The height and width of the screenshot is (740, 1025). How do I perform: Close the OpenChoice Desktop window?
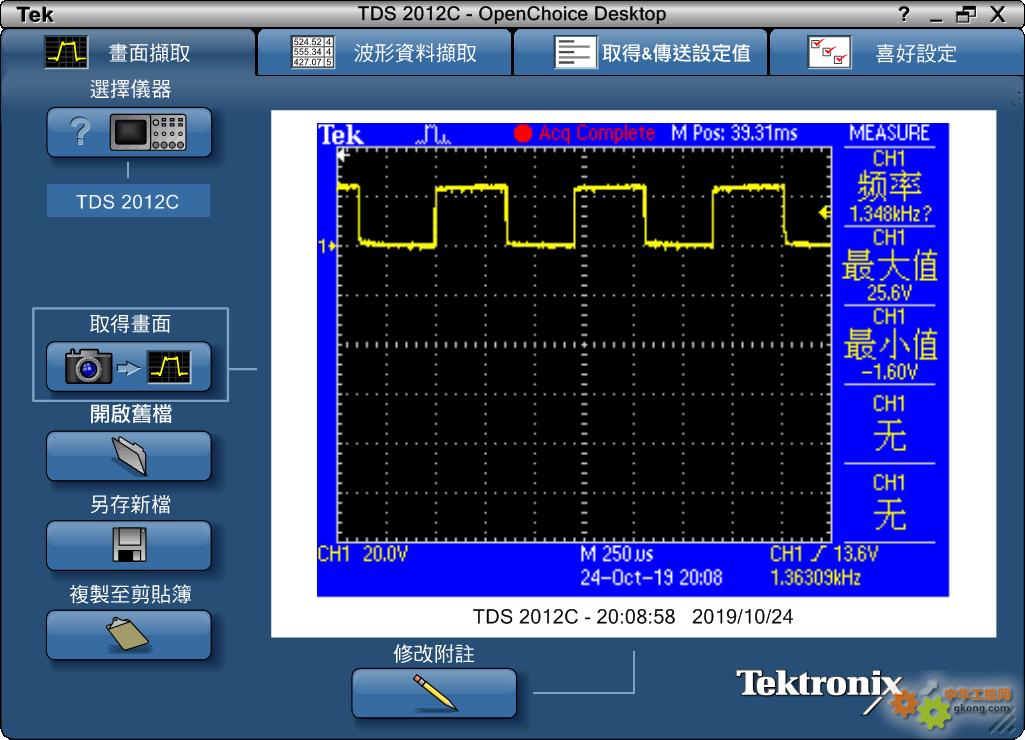tap(998, 14)
